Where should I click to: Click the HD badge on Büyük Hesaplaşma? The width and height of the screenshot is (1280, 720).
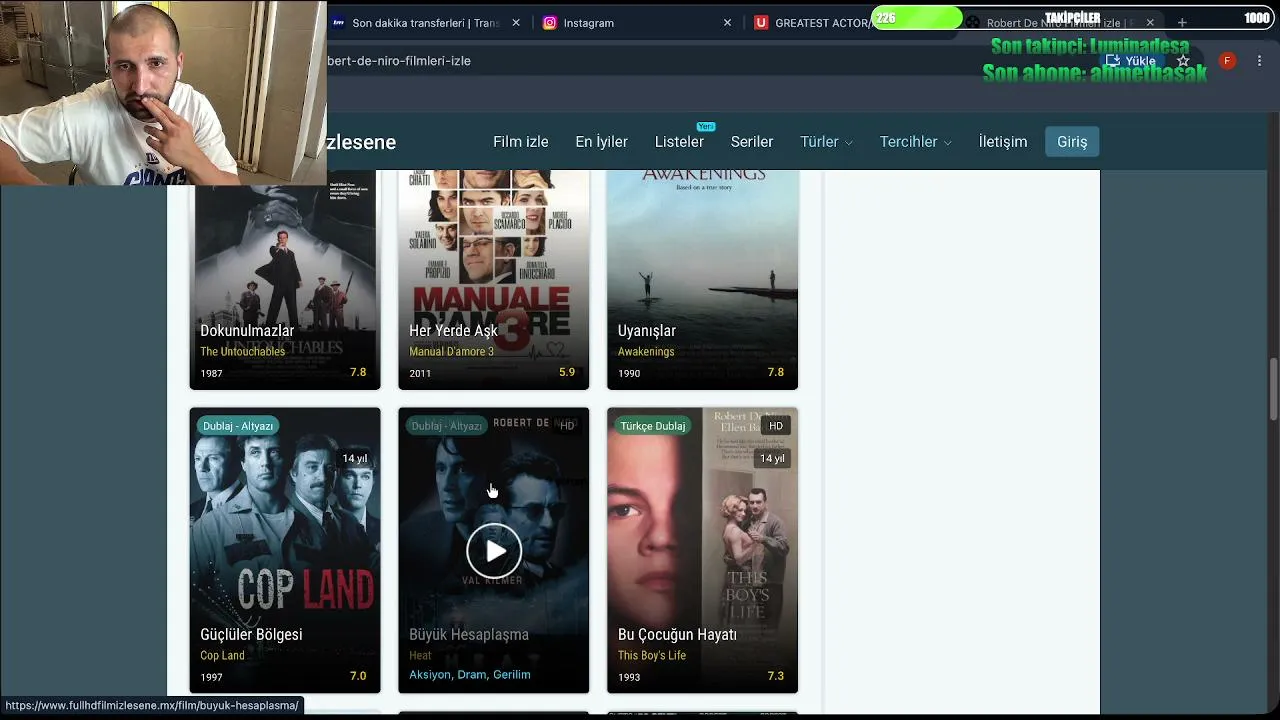click(567, 426)
